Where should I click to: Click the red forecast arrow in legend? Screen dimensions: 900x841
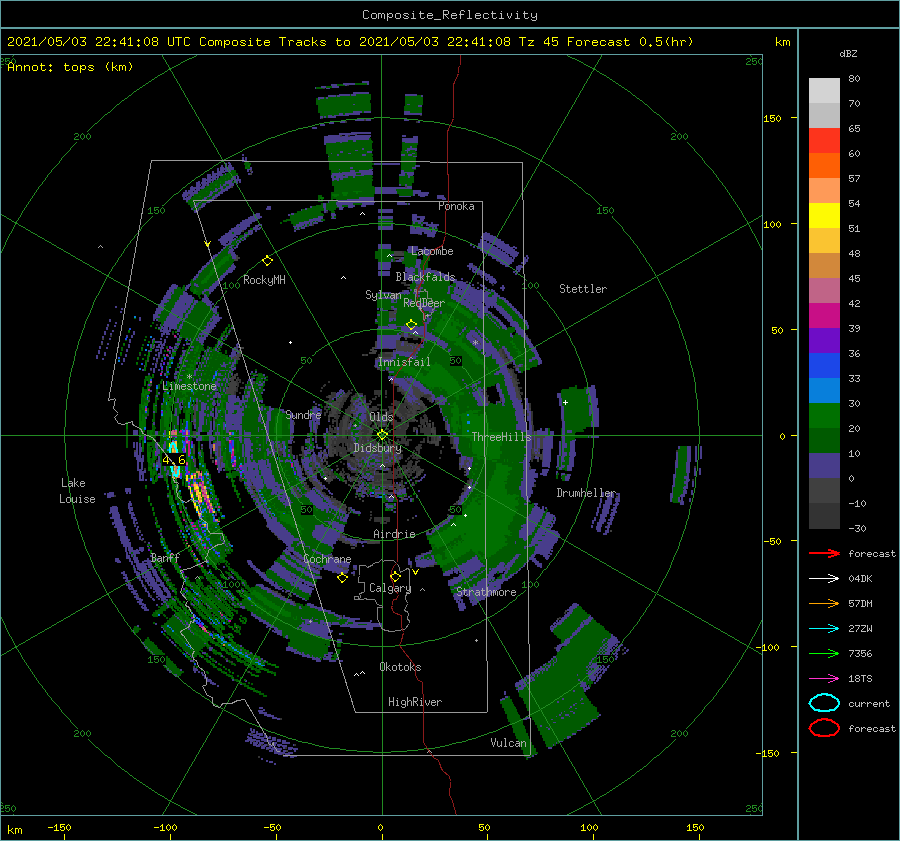click(x=824, y=553)
